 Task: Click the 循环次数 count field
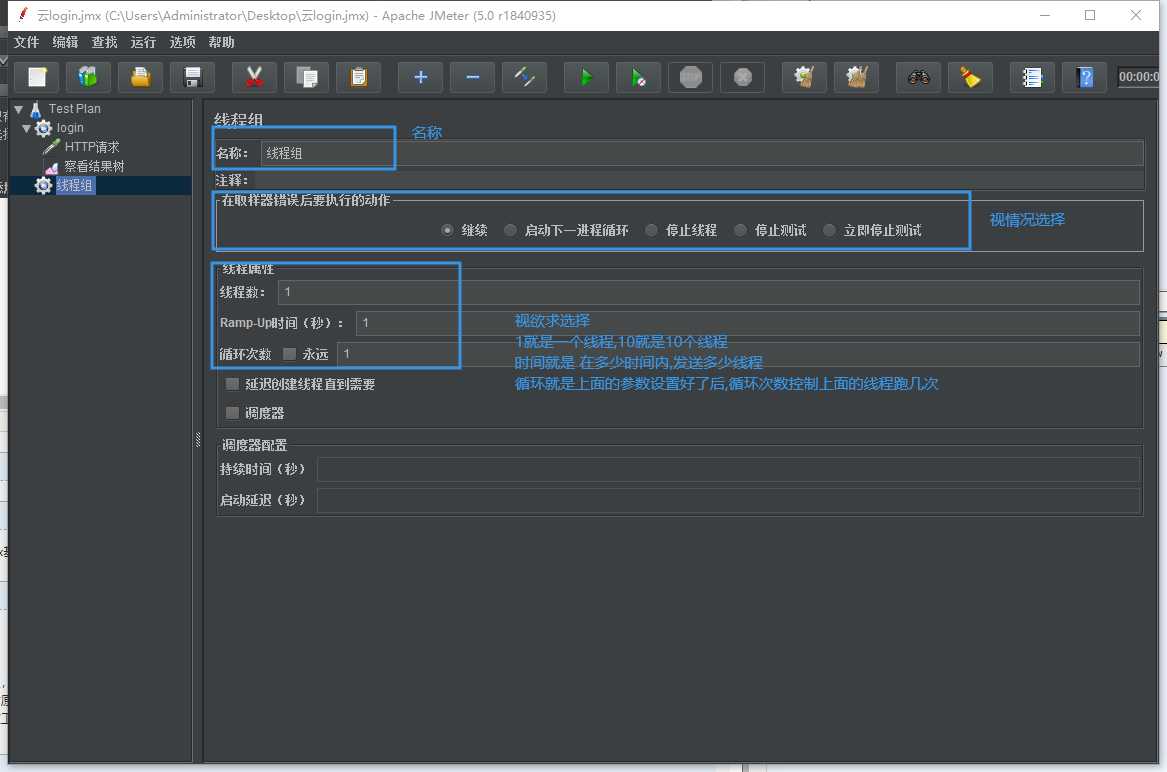tap(738, 354)
